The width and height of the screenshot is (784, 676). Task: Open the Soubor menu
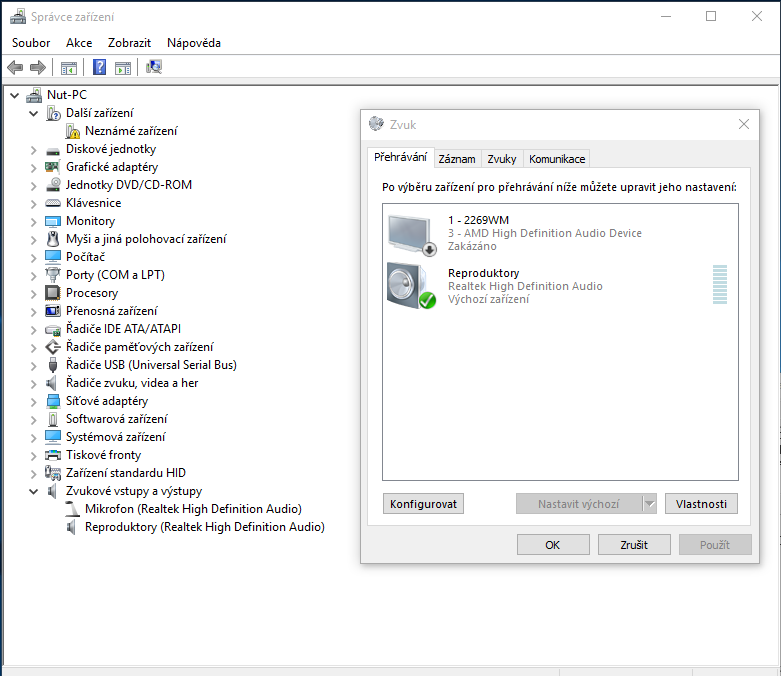(x=31, y=43)
